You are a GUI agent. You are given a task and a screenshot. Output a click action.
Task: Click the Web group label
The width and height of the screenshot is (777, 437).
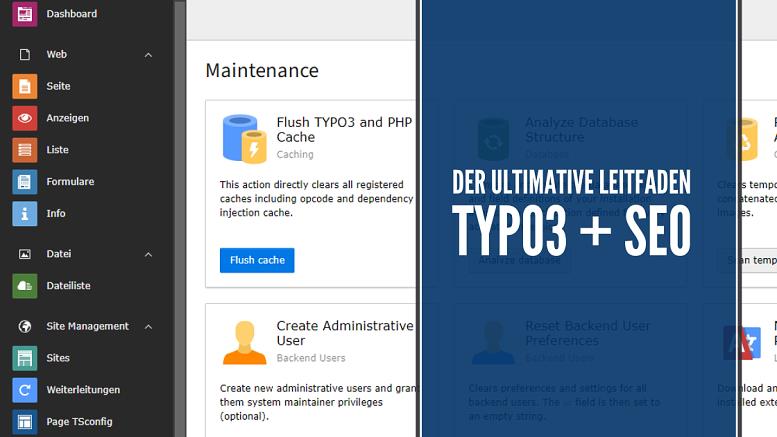pyautogui.click(x=56, y=55)
